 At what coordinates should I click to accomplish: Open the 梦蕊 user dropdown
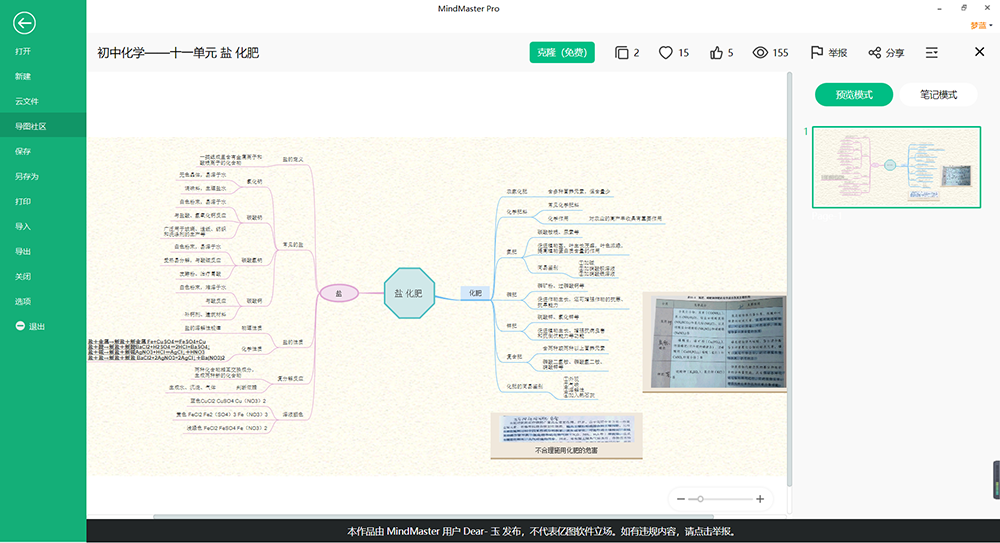(x=981, y=26)
